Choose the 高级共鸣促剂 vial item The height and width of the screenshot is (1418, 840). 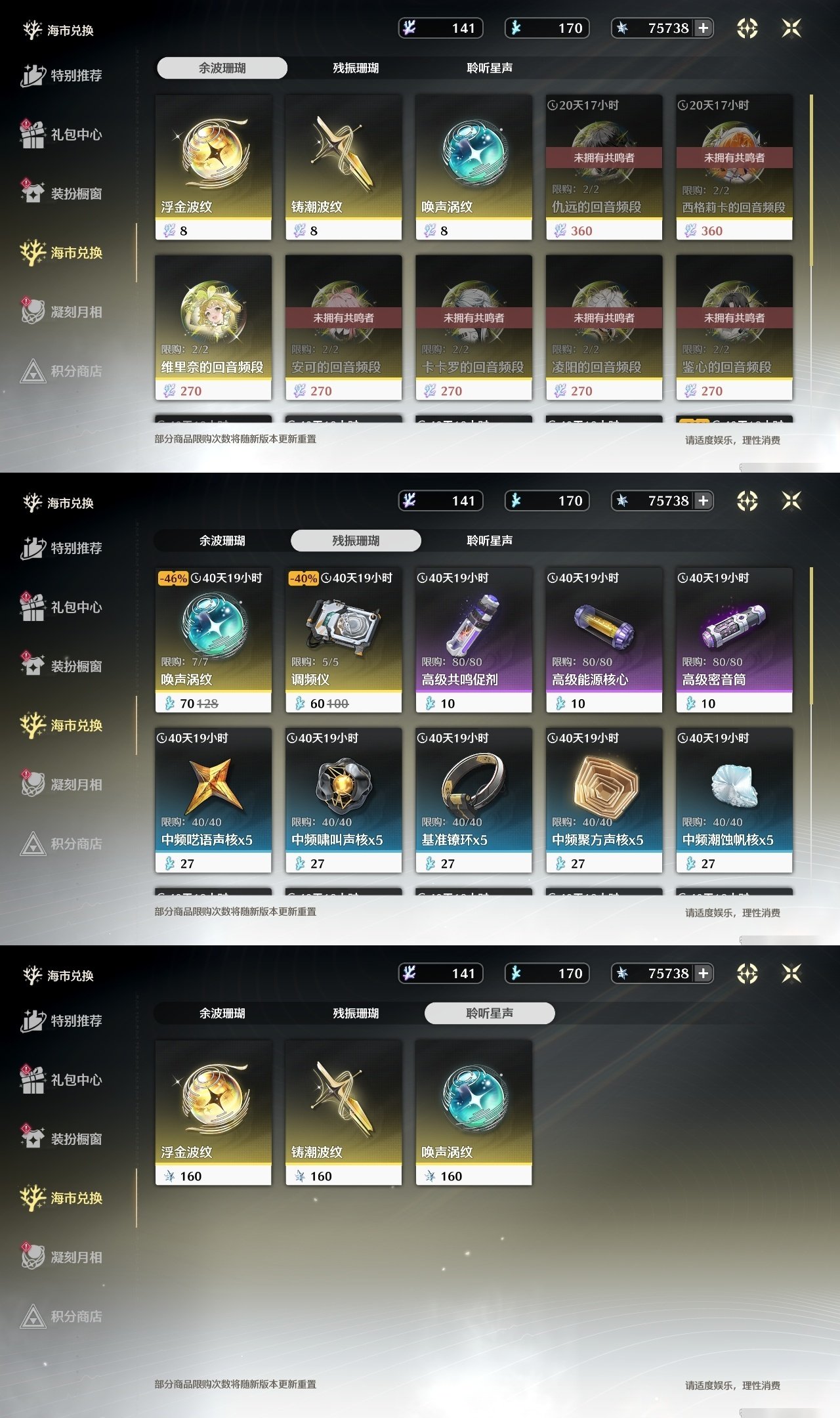coord(474,640)
